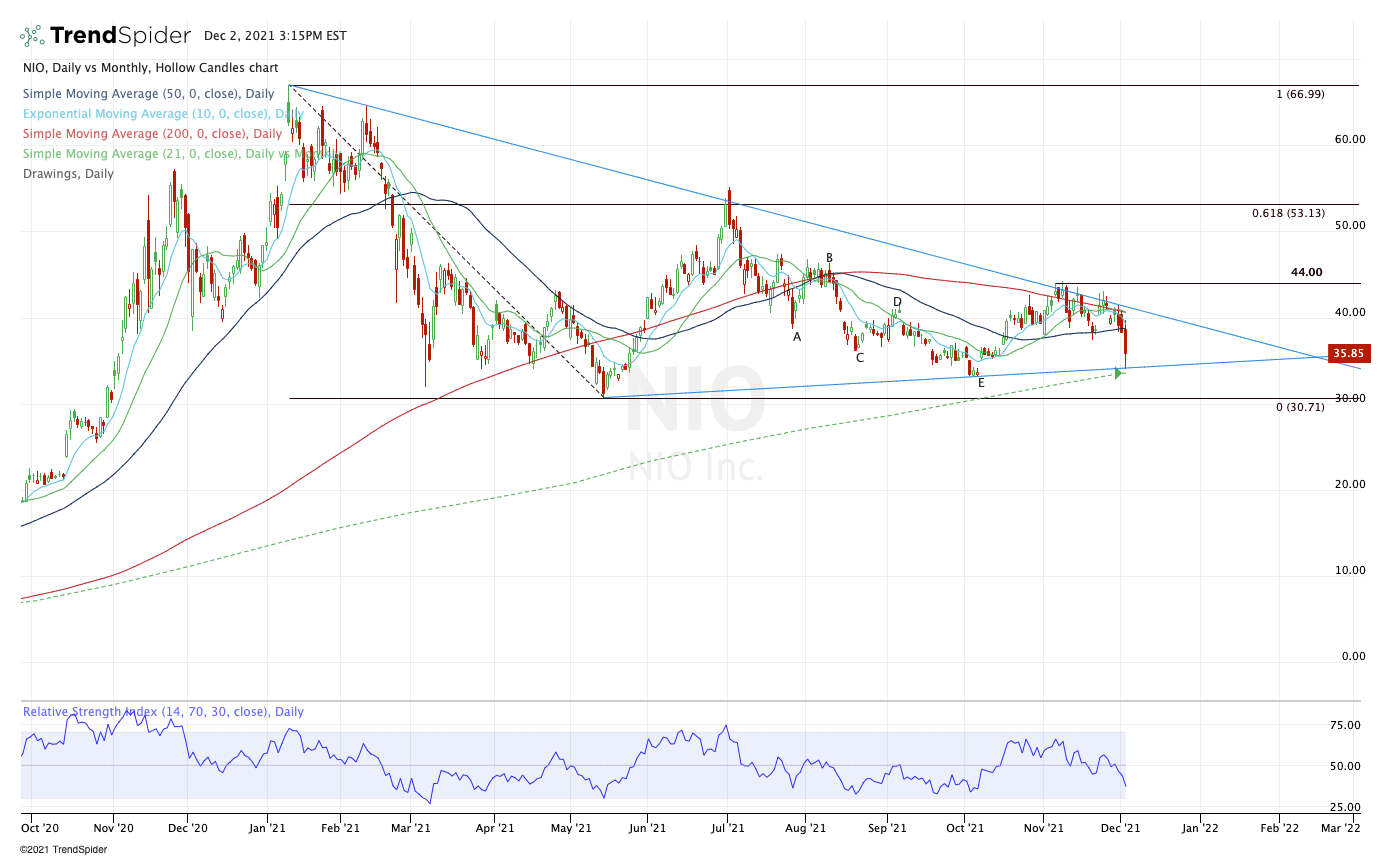Image resolution: width=1391 pixels, height=859 pixels.
Task: Click the Mar '21 time axis label
Action: [x=410, y=827]
